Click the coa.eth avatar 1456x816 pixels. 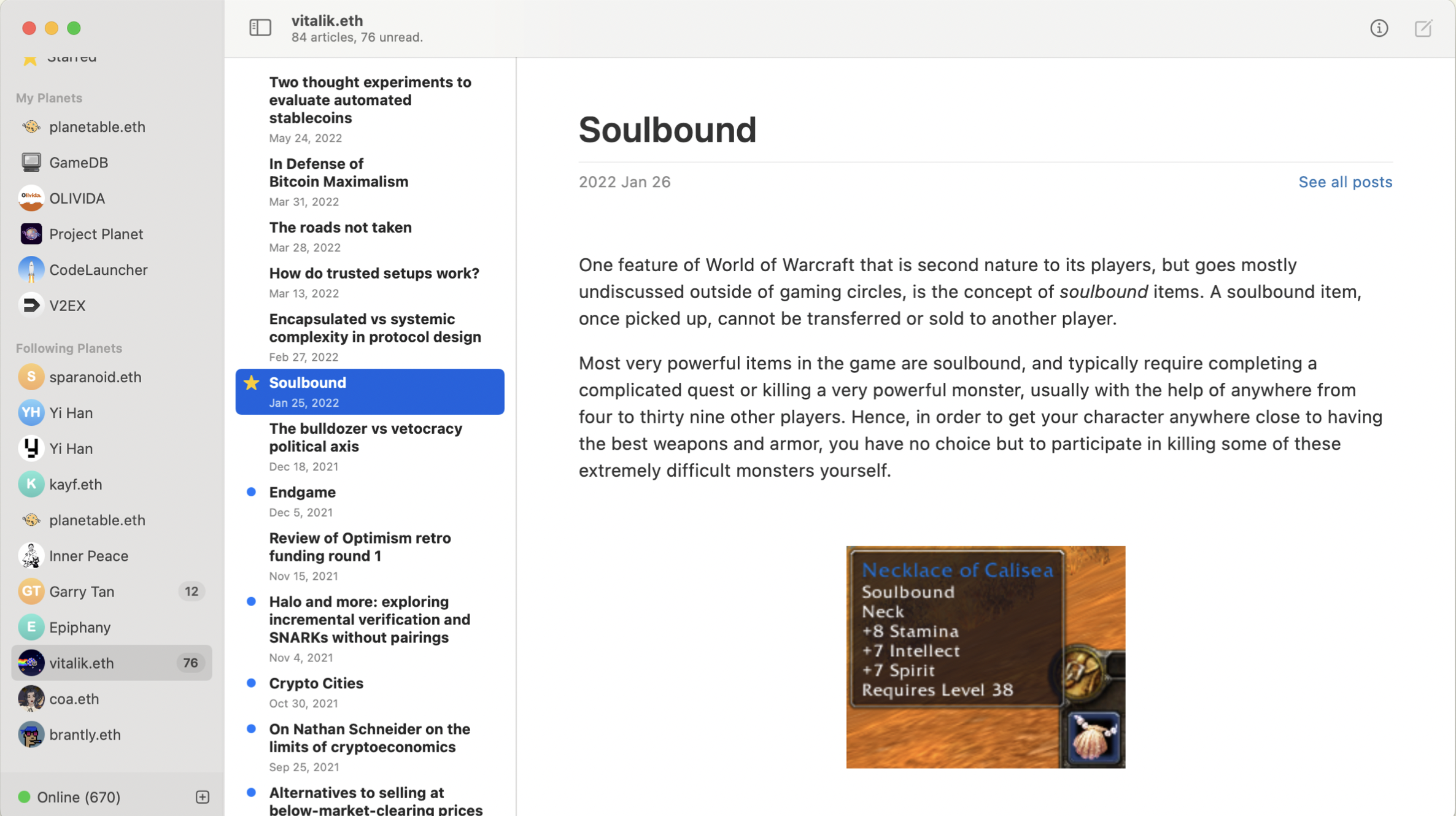[x=31, y=698]
